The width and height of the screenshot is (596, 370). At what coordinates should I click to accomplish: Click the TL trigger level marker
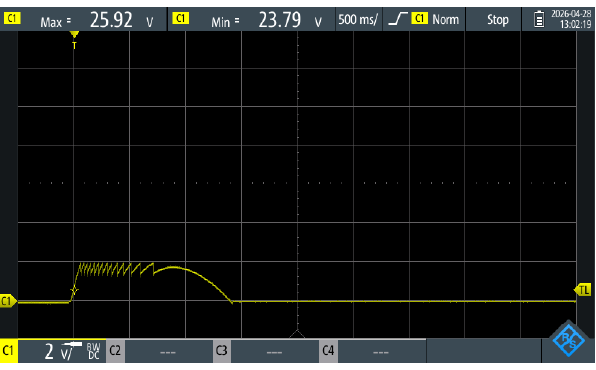(583, 291)
